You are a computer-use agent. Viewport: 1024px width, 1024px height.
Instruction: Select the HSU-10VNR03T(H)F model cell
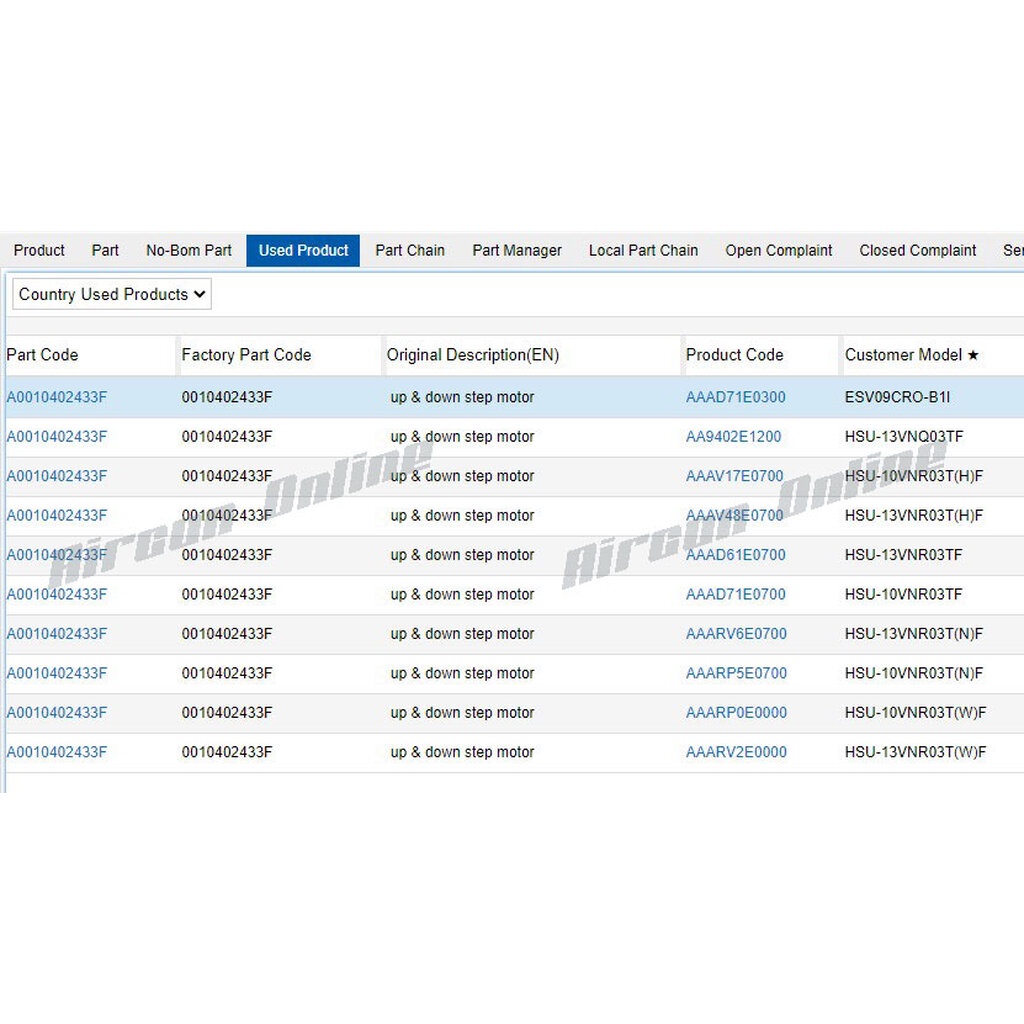[914, 476]
